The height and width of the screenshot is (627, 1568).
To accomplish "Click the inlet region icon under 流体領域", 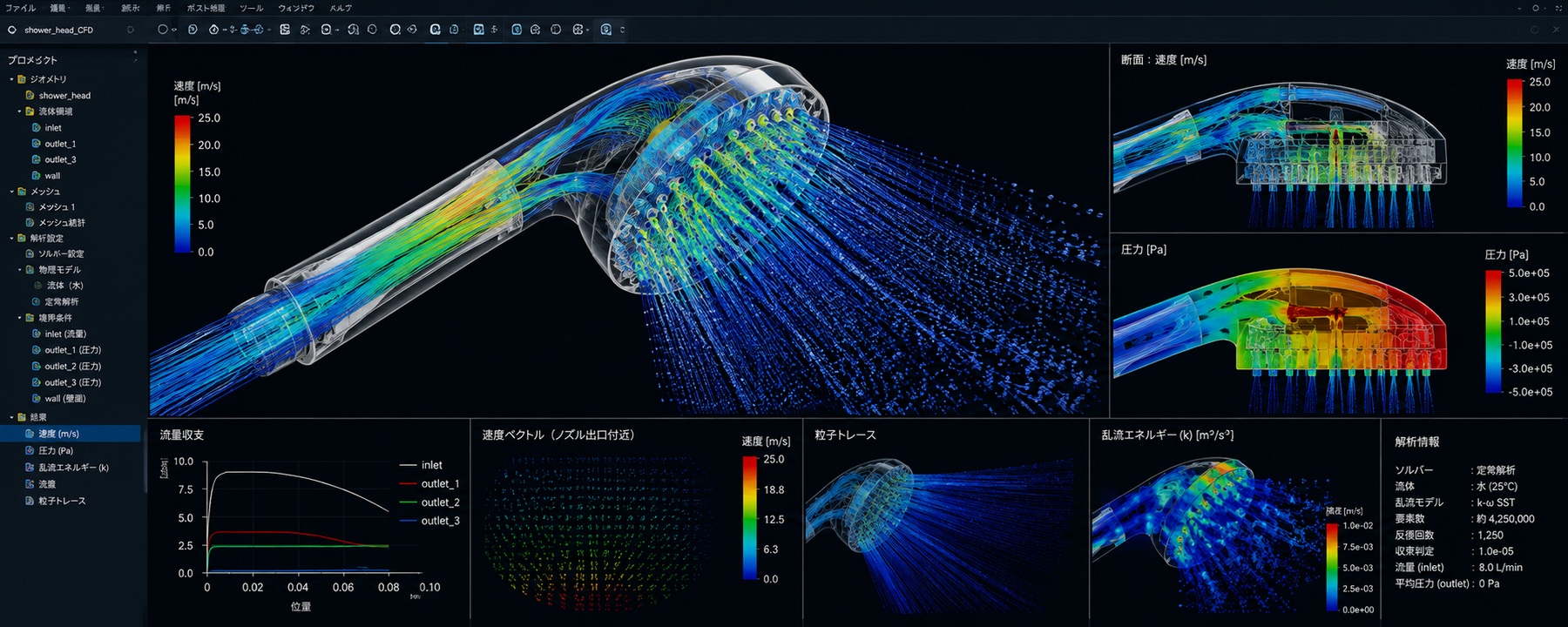I will [37, 127].
